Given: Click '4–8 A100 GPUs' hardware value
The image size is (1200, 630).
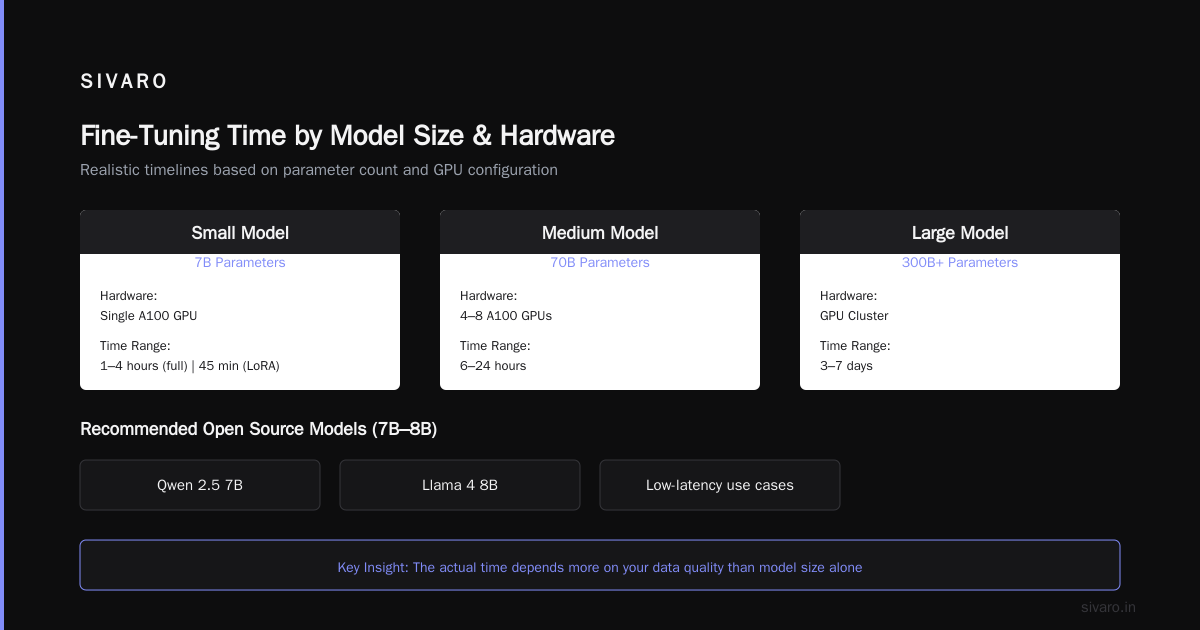Looking at the screenshot, I should tap(506, 316).
